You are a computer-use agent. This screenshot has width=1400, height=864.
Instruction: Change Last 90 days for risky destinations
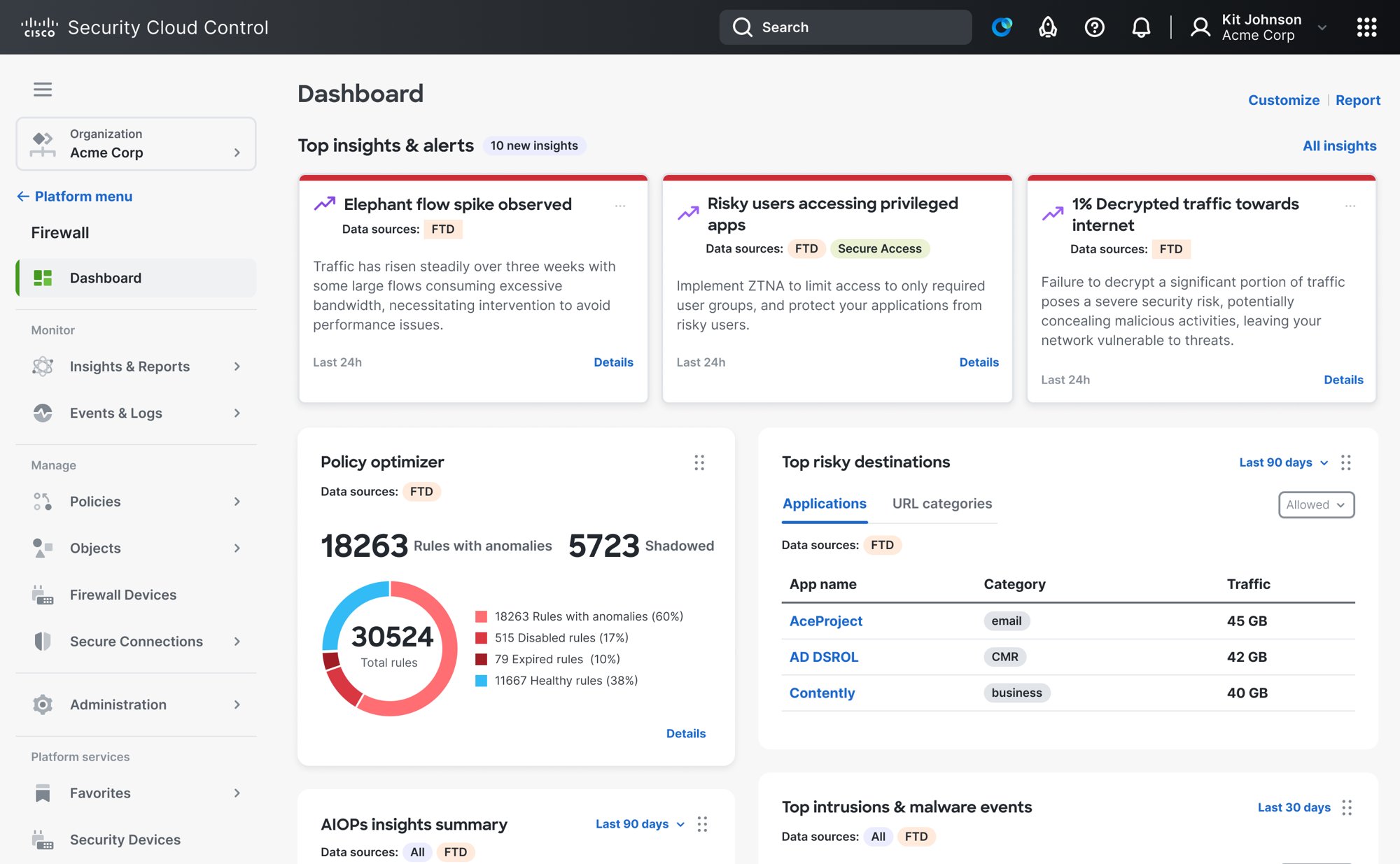point(1284,462)
